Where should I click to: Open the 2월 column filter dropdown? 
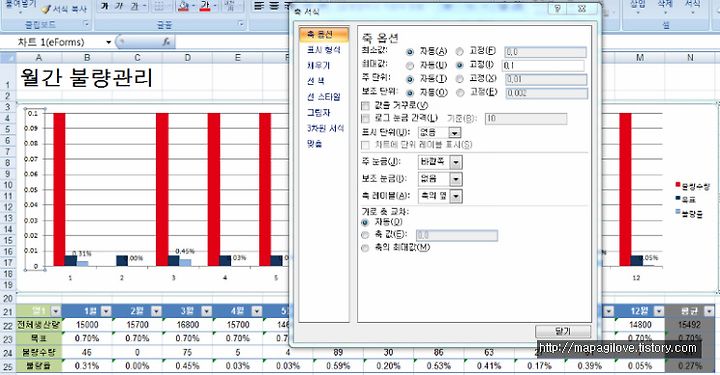157,311
